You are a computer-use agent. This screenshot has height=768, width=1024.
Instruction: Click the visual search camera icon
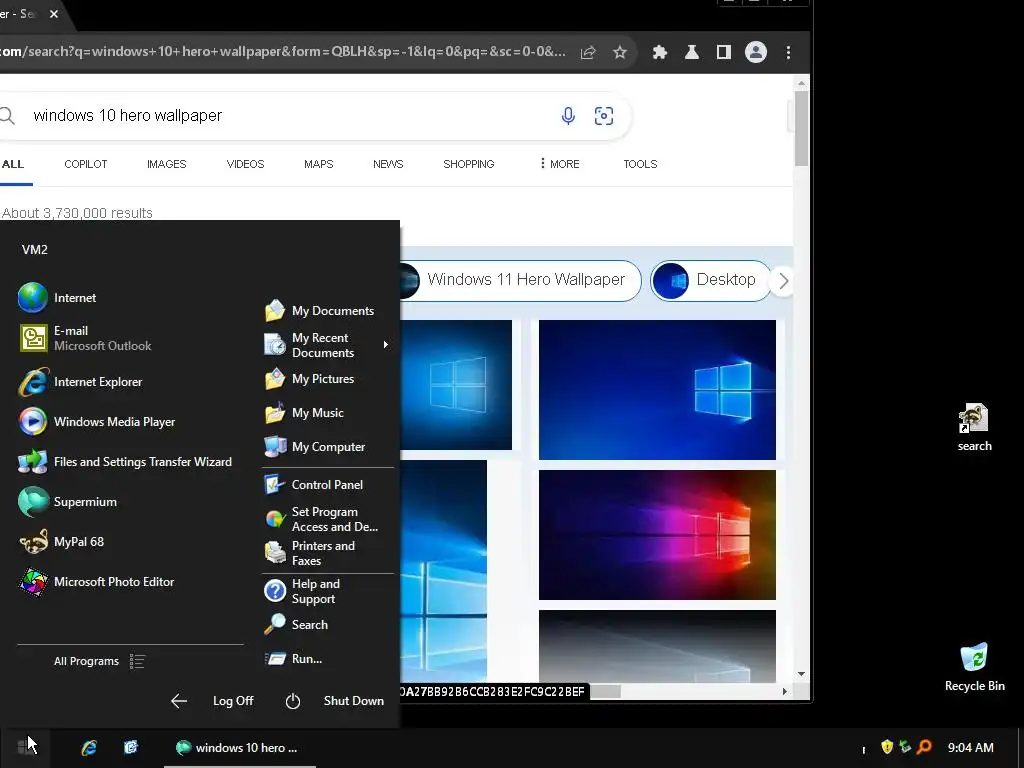(x=604, y=116)
